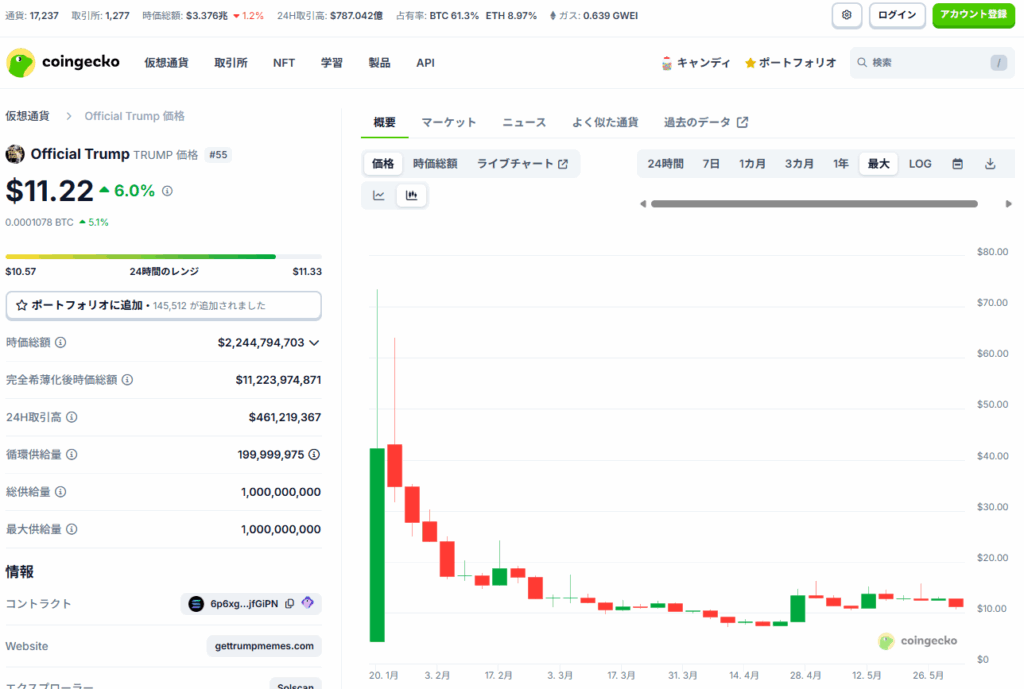1024x689 pixels.
Task: Select the 1年 time range
Action: pyautogui.click(x=841, y=164)
